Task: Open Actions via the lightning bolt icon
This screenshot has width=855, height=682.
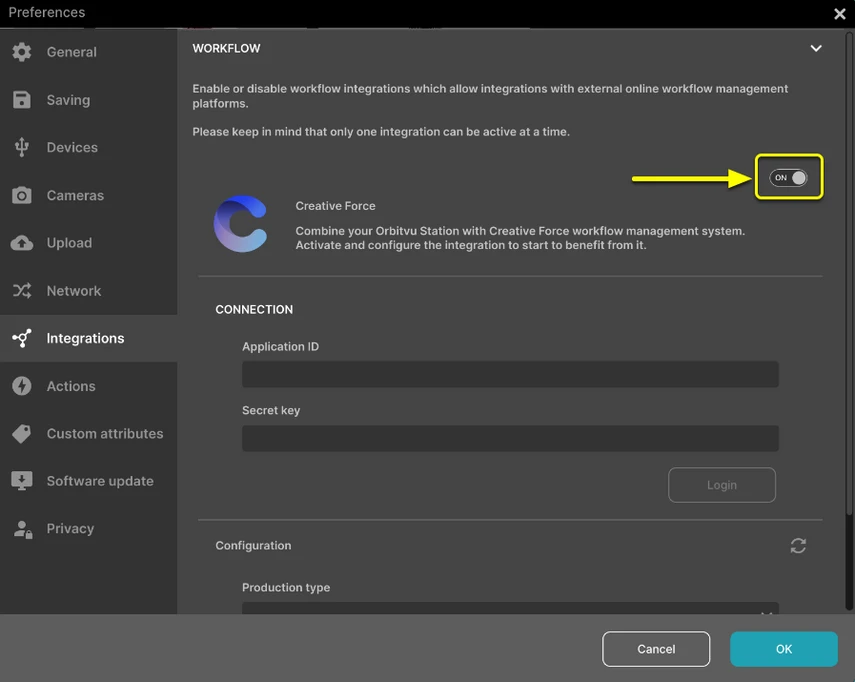Action: point(22,386)
